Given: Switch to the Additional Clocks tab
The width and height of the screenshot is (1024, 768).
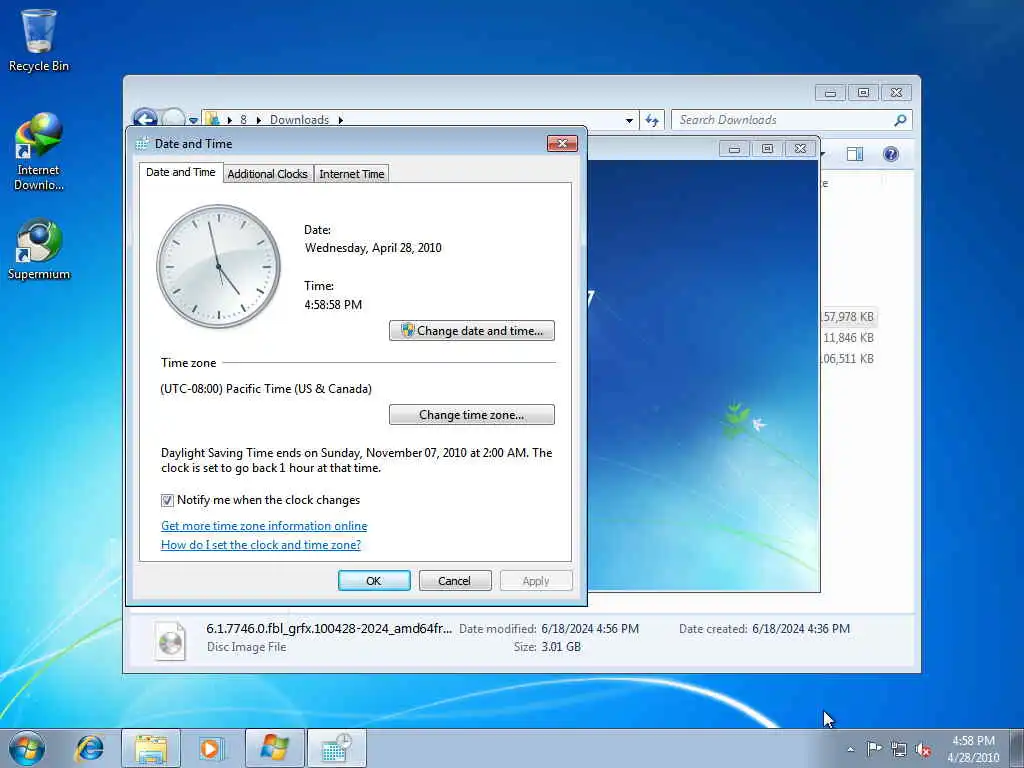Looking at the screenshot, I should (x=267, y=174).
